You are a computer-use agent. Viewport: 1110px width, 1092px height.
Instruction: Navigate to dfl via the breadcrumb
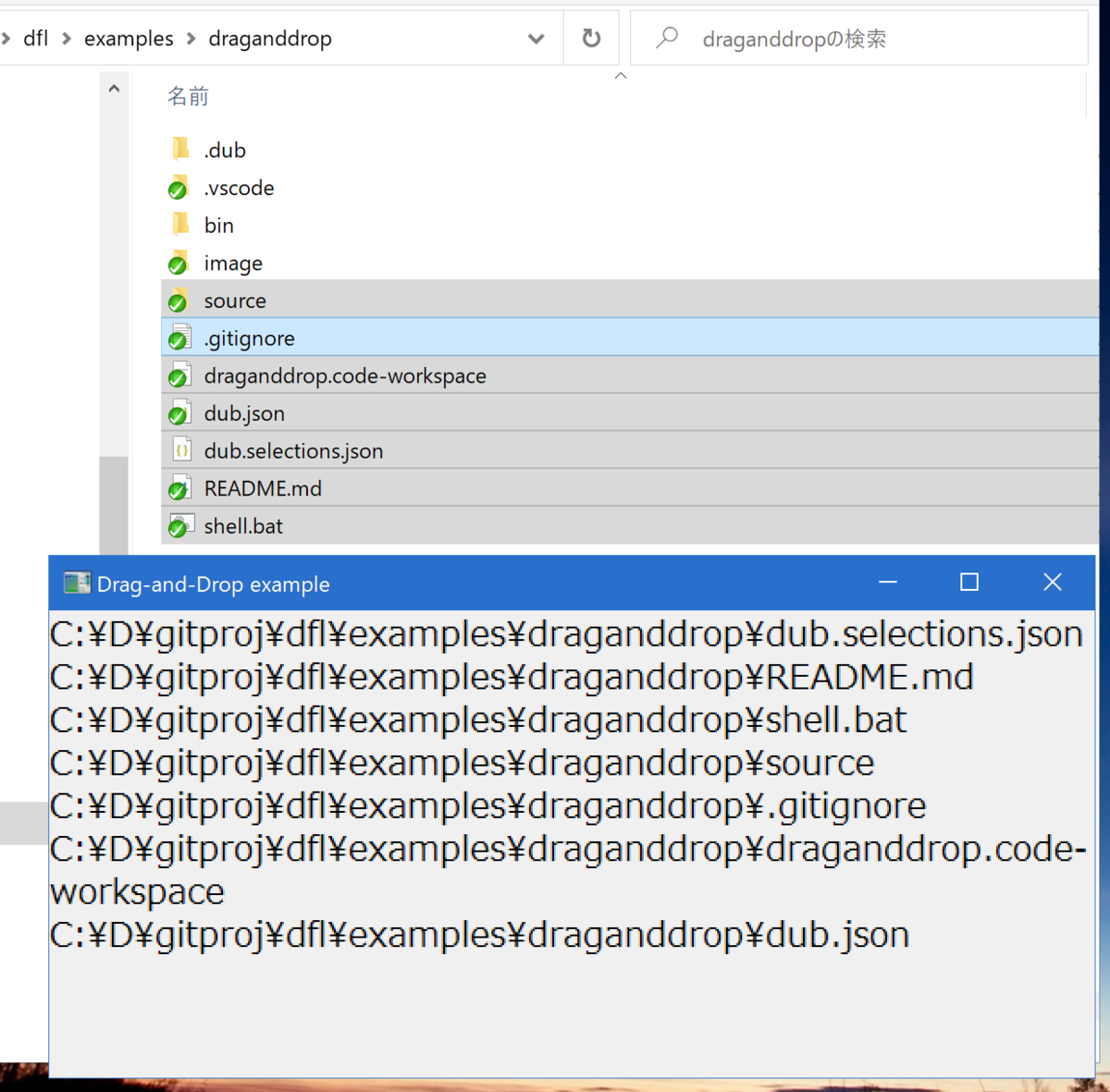[x=35, y=39]
